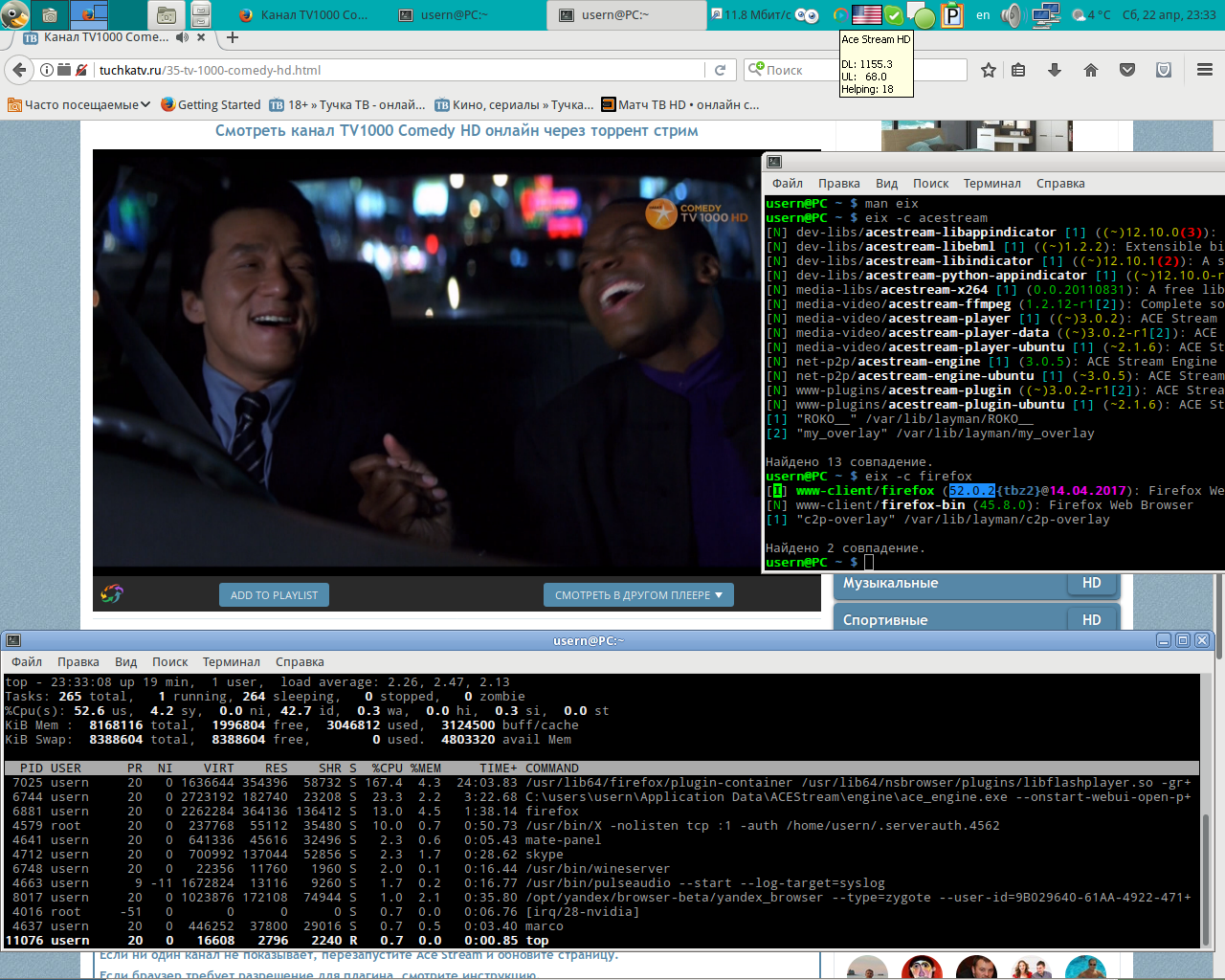Screen dimensions: 1225x980
Task: Open 'Правка' menu in eix terminal window
Action: 839,184
